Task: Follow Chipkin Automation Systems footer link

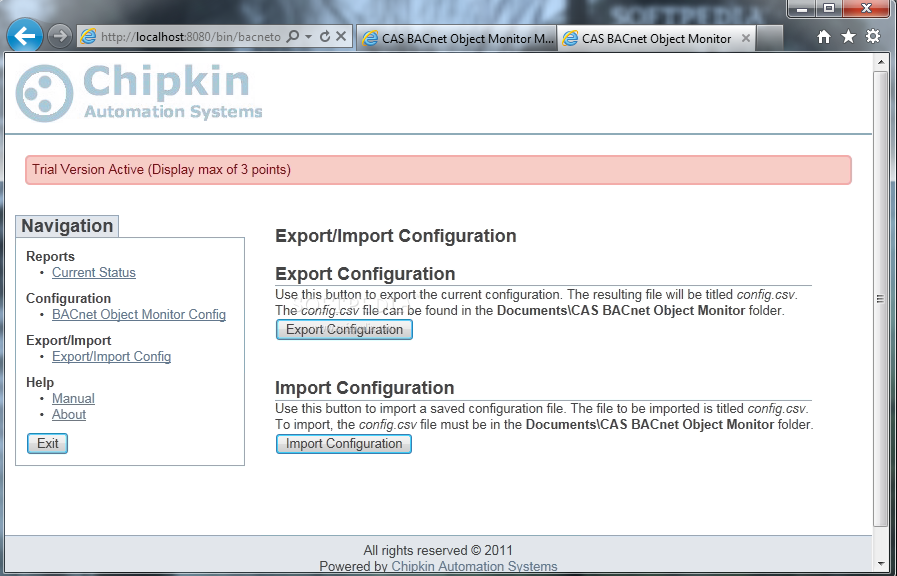Action: pyautogui.click(x=474, y=566)
